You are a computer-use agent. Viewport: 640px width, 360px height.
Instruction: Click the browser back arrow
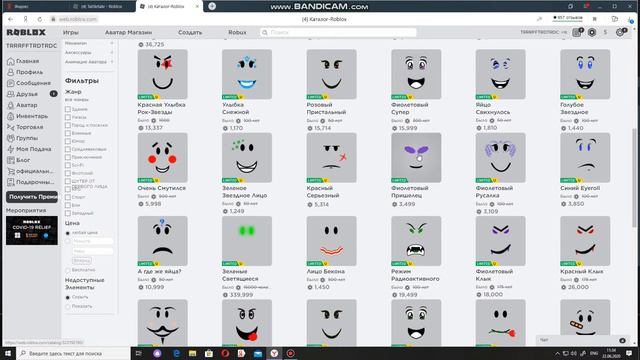point(11,19)
